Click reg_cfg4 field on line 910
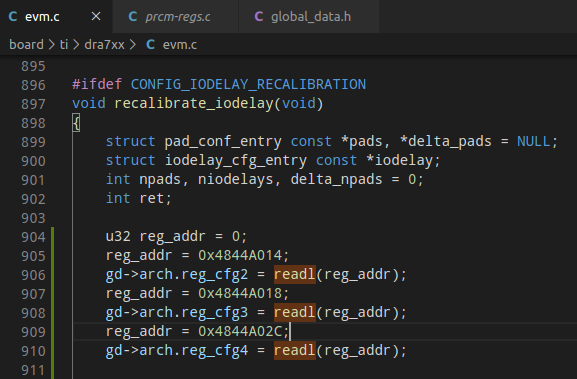 tap(215, 351)
